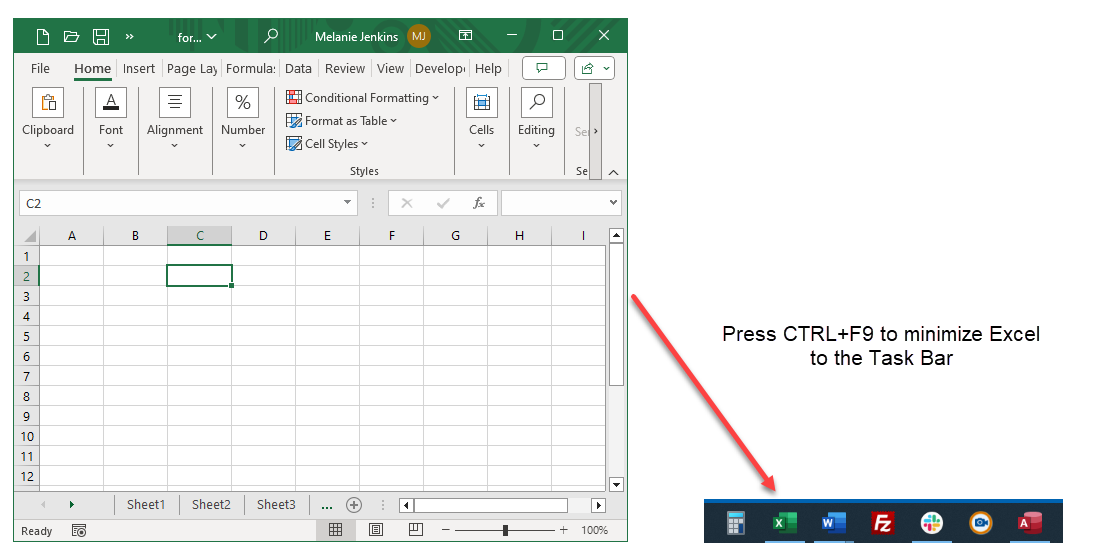Image resolution: width=1109 pixels, height=558 pixels.
Task: Click the MJ account avatar
Action: coord(419,36)
